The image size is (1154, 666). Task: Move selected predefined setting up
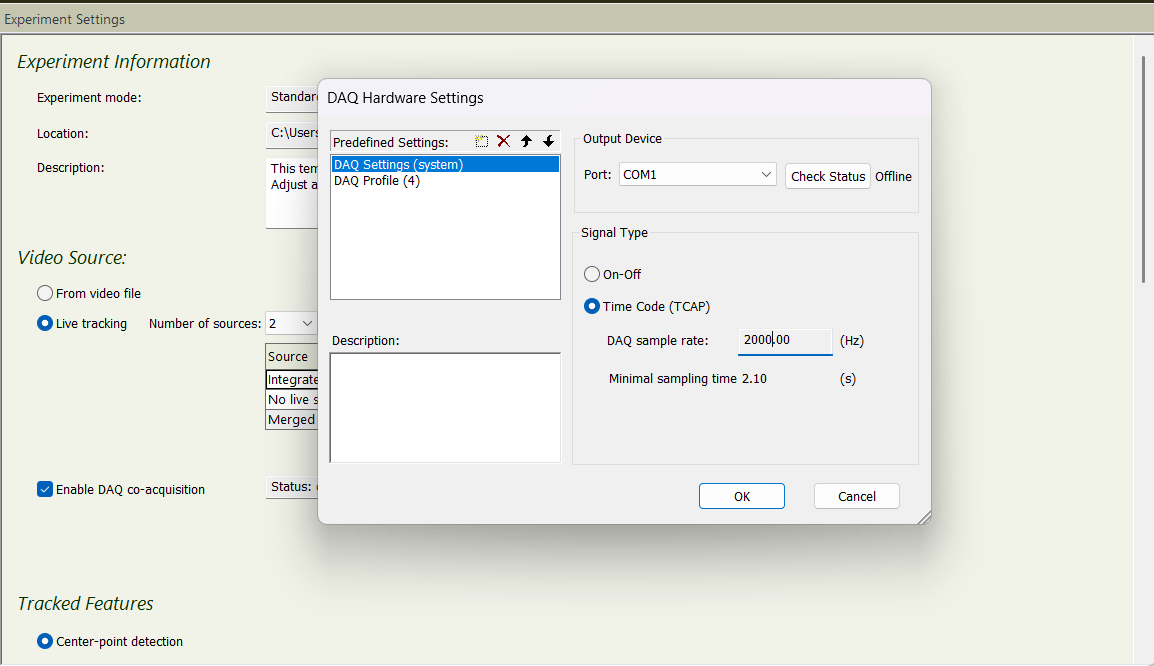point(526,142)
